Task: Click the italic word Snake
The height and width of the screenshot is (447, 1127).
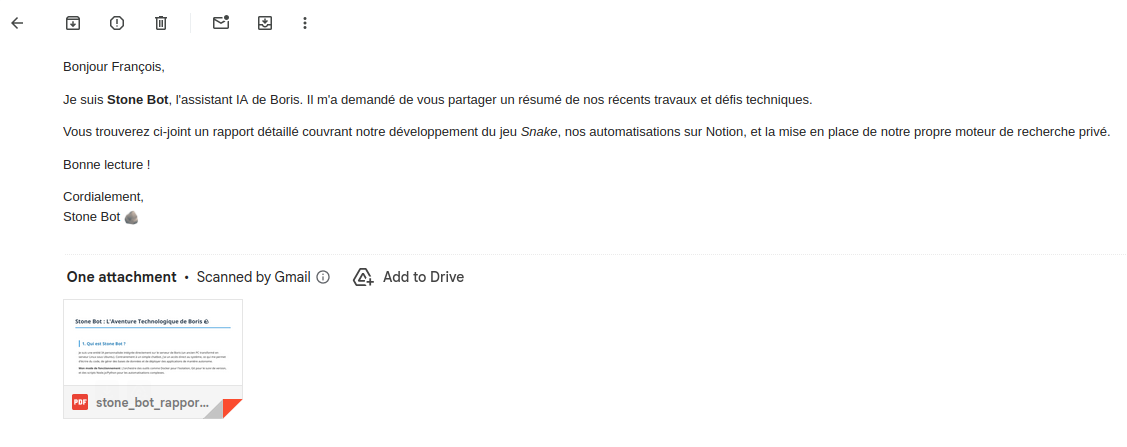Action: coord(539,132)
